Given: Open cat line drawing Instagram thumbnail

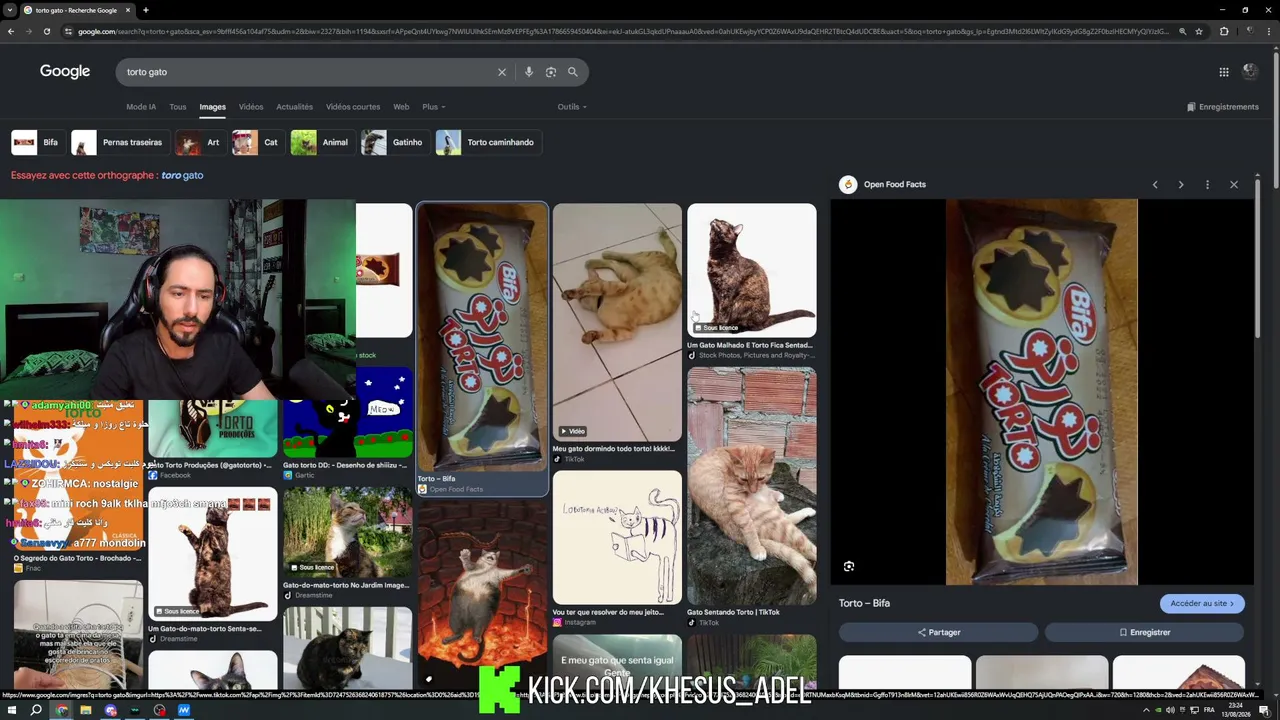Looking at the screenshot, I should 617,538.
